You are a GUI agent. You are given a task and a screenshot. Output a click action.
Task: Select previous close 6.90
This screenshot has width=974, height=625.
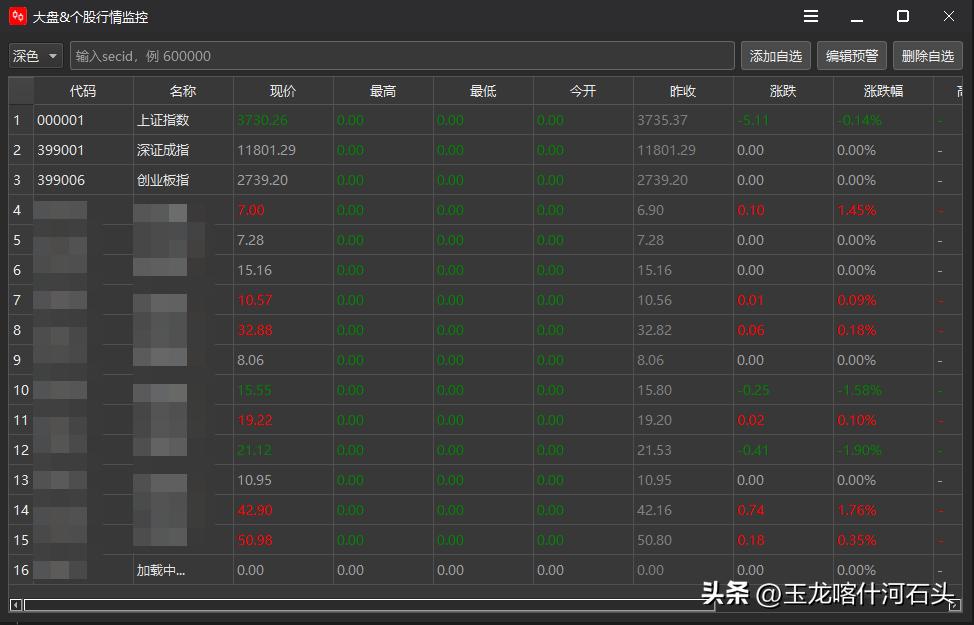[683, 210]
